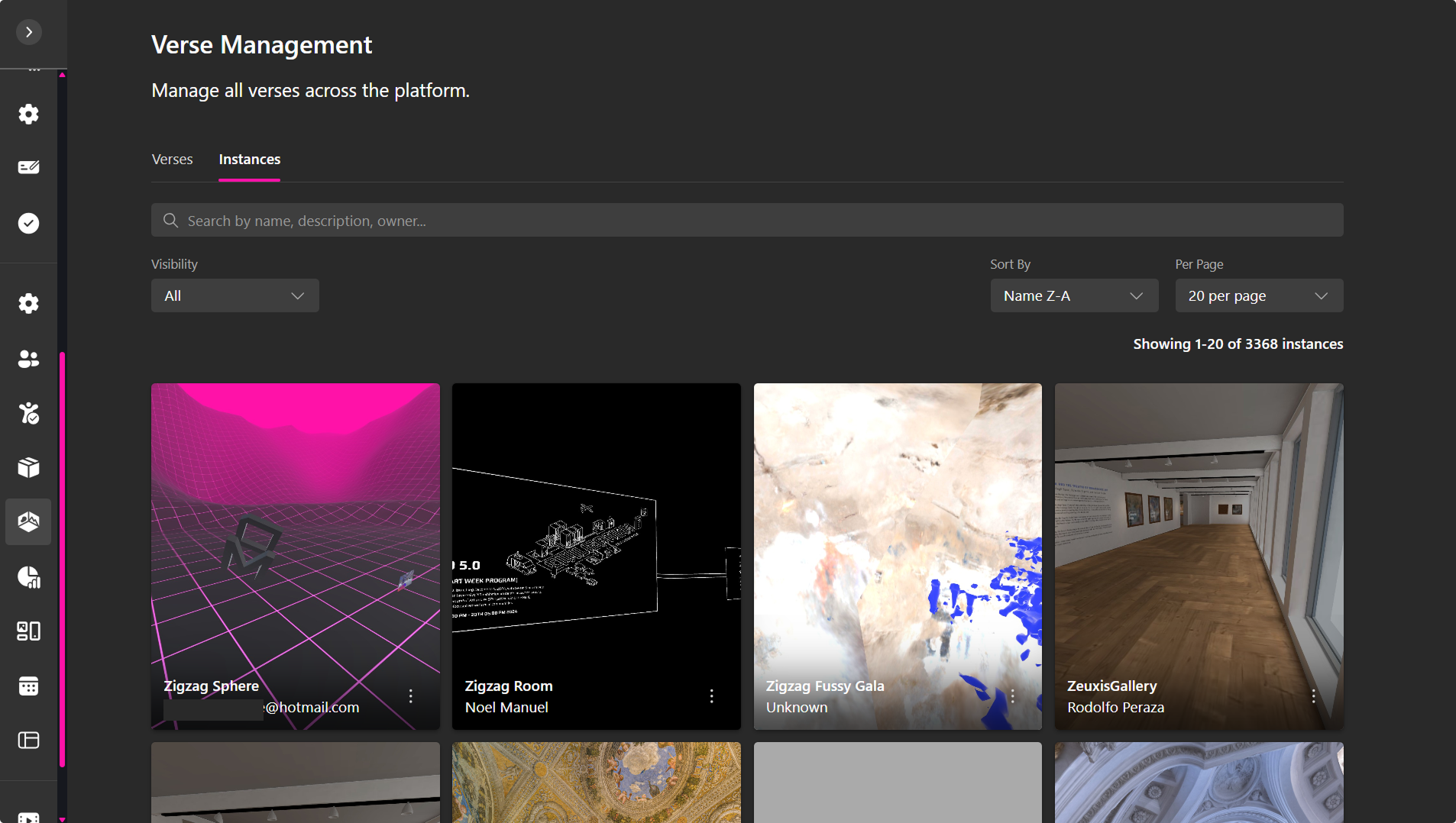Open the card with pencil icon in sidebar

[29, 167]
